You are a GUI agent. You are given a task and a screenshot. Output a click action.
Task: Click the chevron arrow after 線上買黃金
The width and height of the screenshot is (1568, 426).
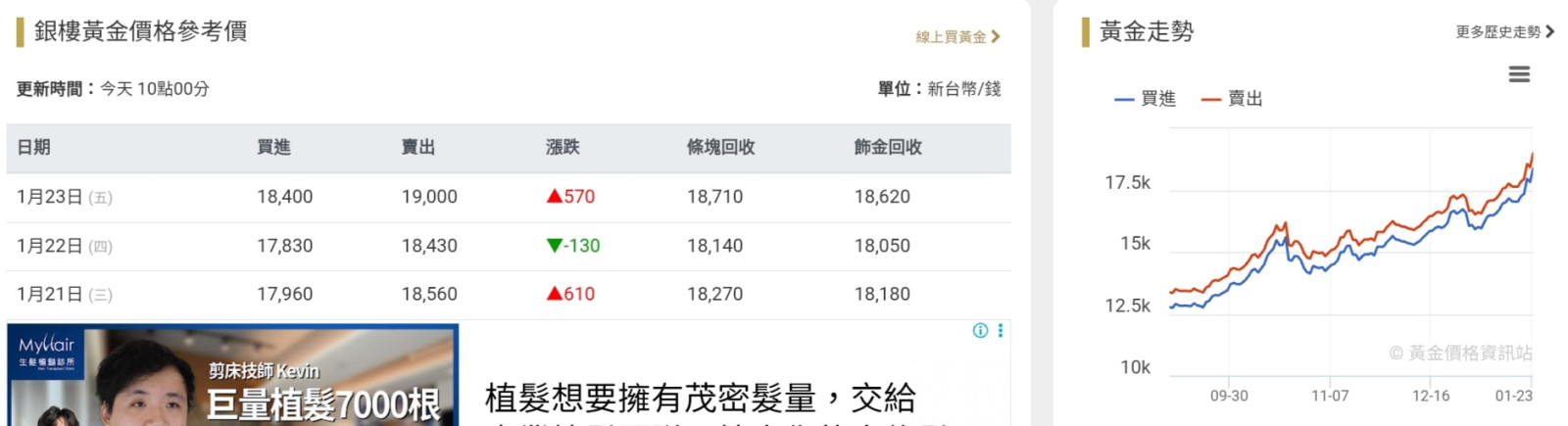point(996,37)
